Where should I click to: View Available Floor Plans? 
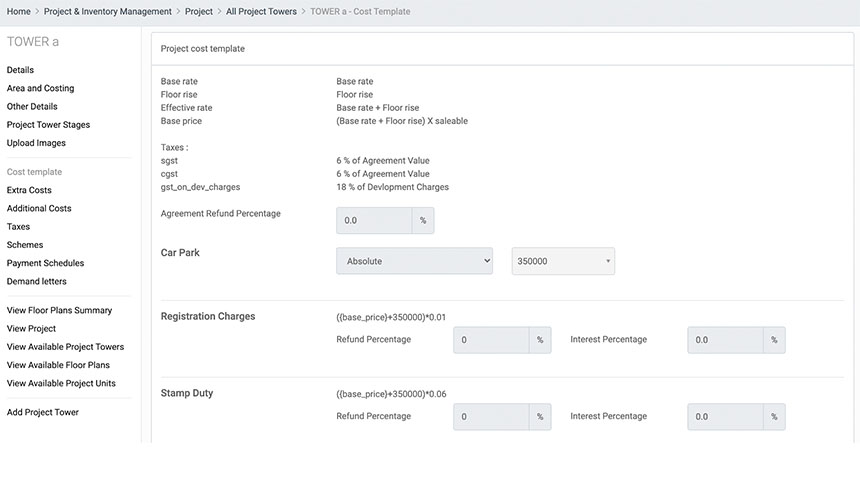coord(58,365)
